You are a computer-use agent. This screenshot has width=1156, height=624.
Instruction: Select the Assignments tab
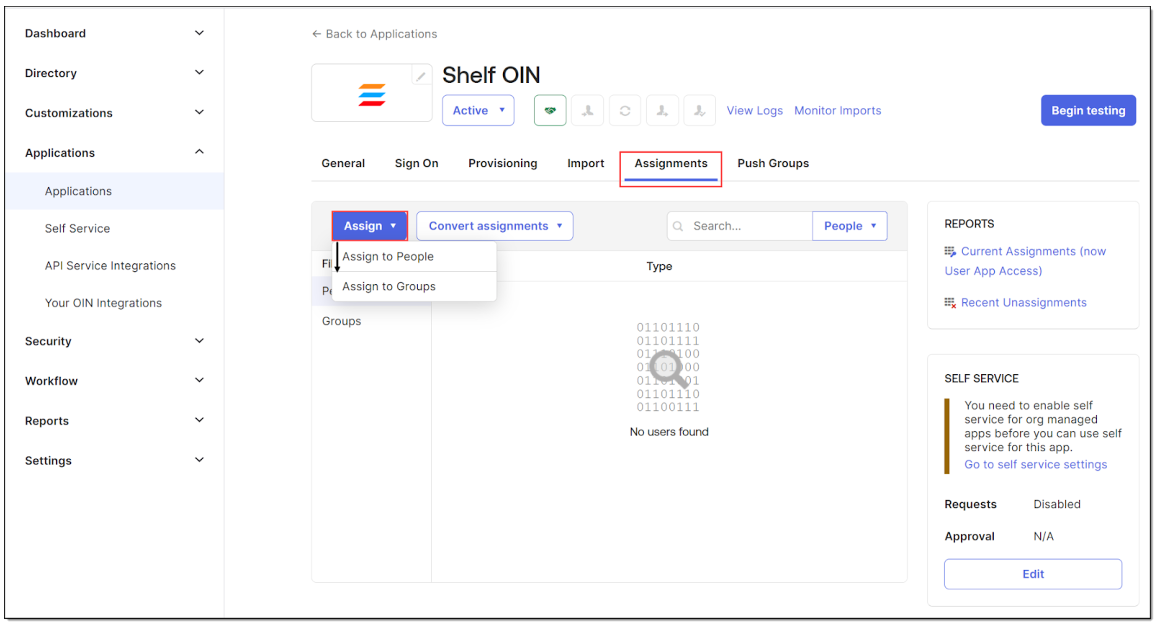click(671, 163)
